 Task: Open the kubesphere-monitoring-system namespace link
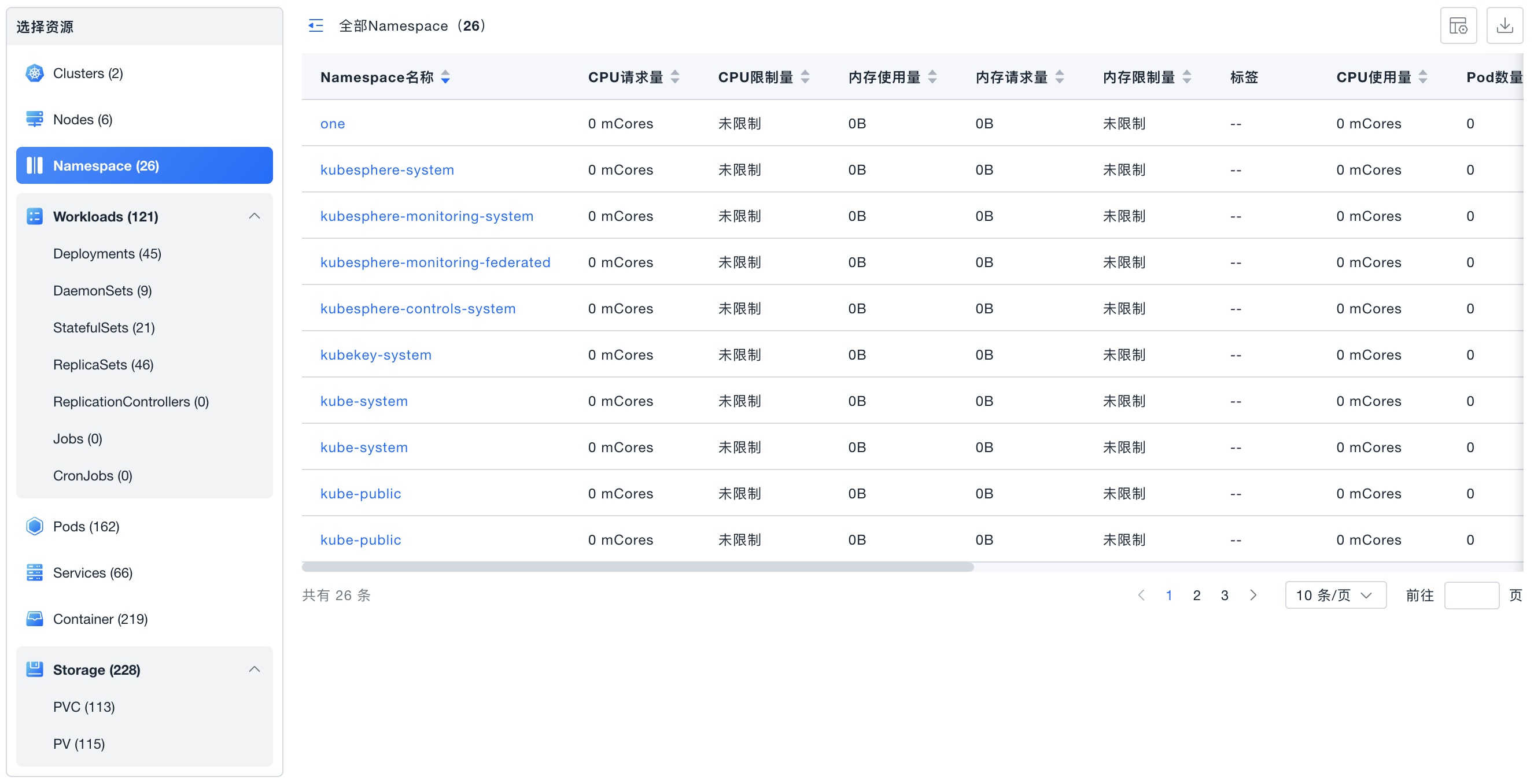tap(426, 216)
